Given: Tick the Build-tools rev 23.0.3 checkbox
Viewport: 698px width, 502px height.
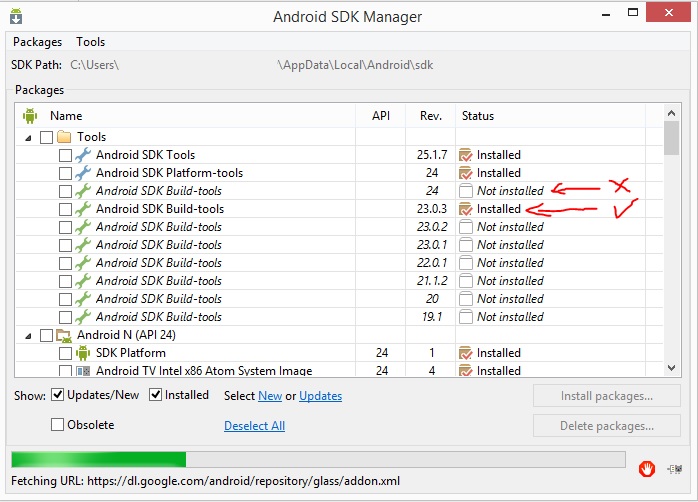Looking at the screenshot, I should [x=65, y=209].
